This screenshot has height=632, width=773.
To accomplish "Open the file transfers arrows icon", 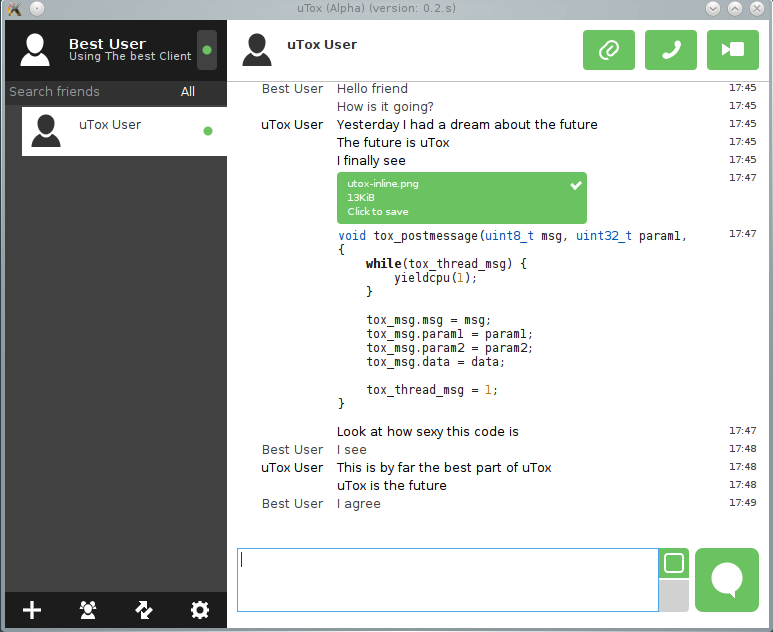I will coord(144,610).
